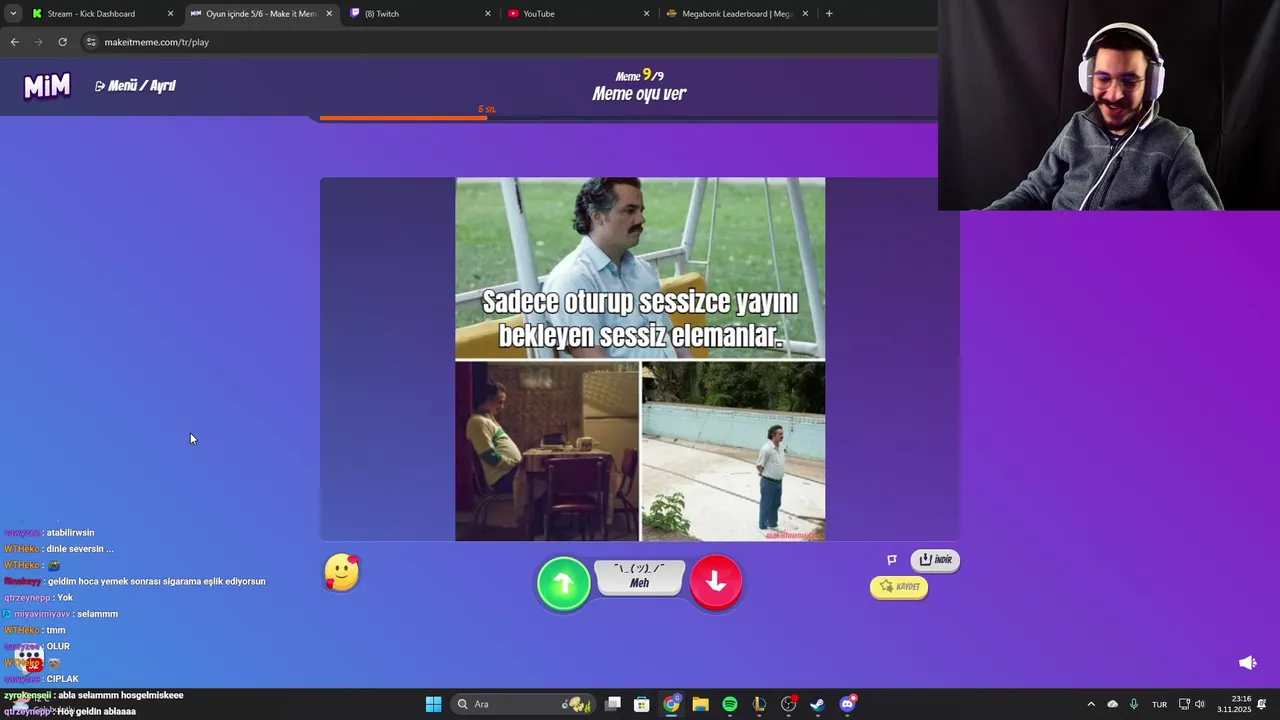This screenshot has height=720, width=1280.
Task: Open the Windows Start menu
Action: point(433,704)
